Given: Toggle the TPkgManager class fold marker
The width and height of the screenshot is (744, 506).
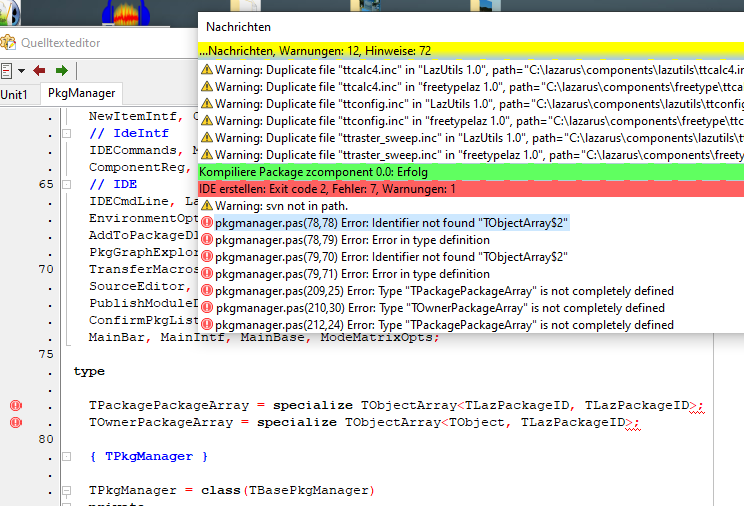Looking at the screenshot, I should coord(67,491).
